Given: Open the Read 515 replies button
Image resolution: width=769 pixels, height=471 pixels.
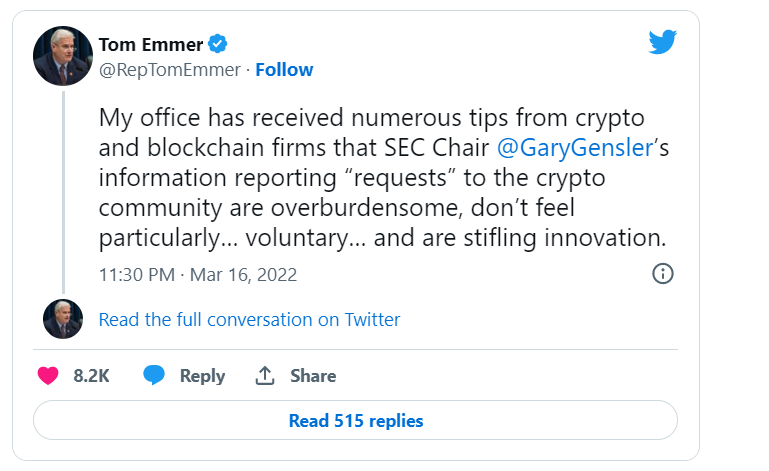Looking at the screenshot, I should click(x=355, y=421).
